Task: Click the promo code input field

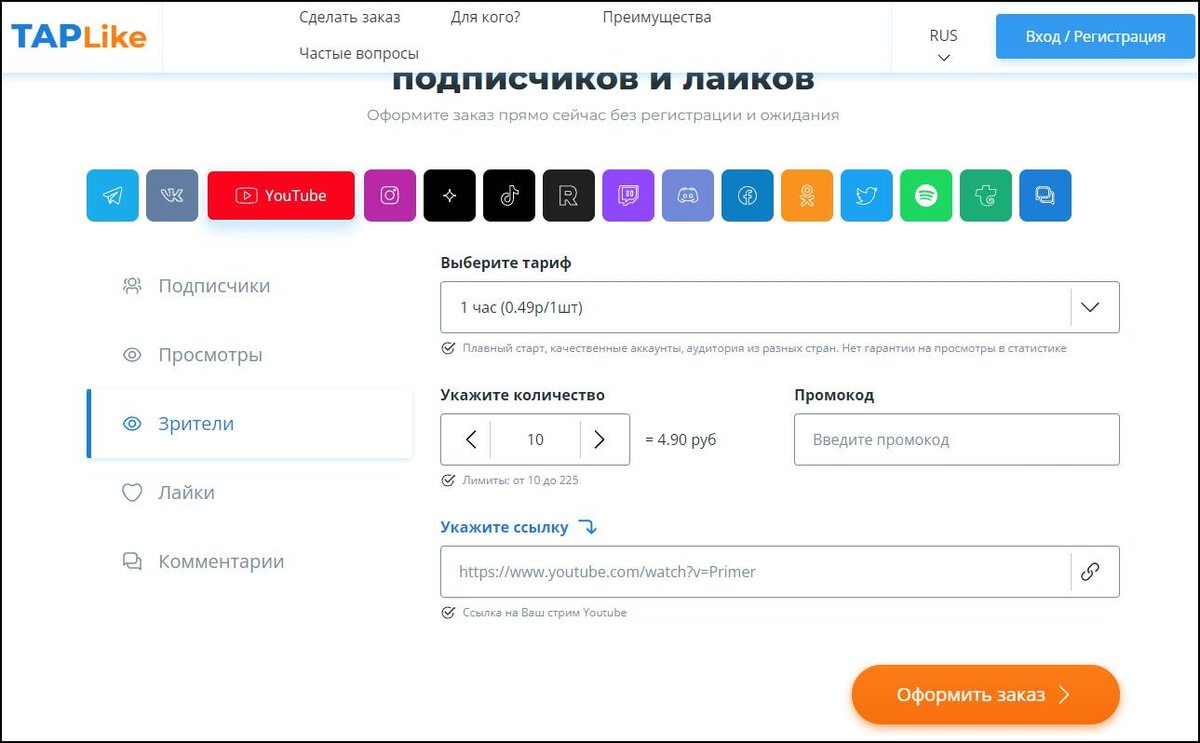Action: click(x=956, y=439)
